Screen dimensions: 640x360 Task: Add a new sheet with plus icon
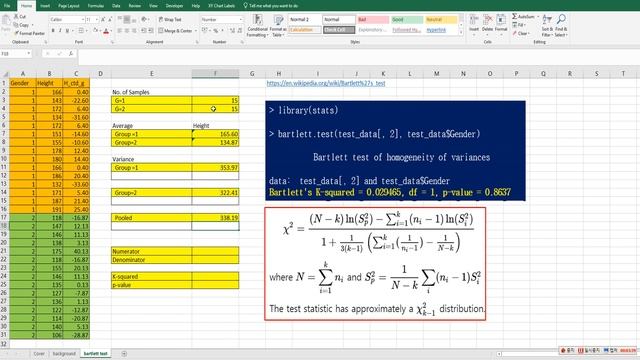click(124, 353)
